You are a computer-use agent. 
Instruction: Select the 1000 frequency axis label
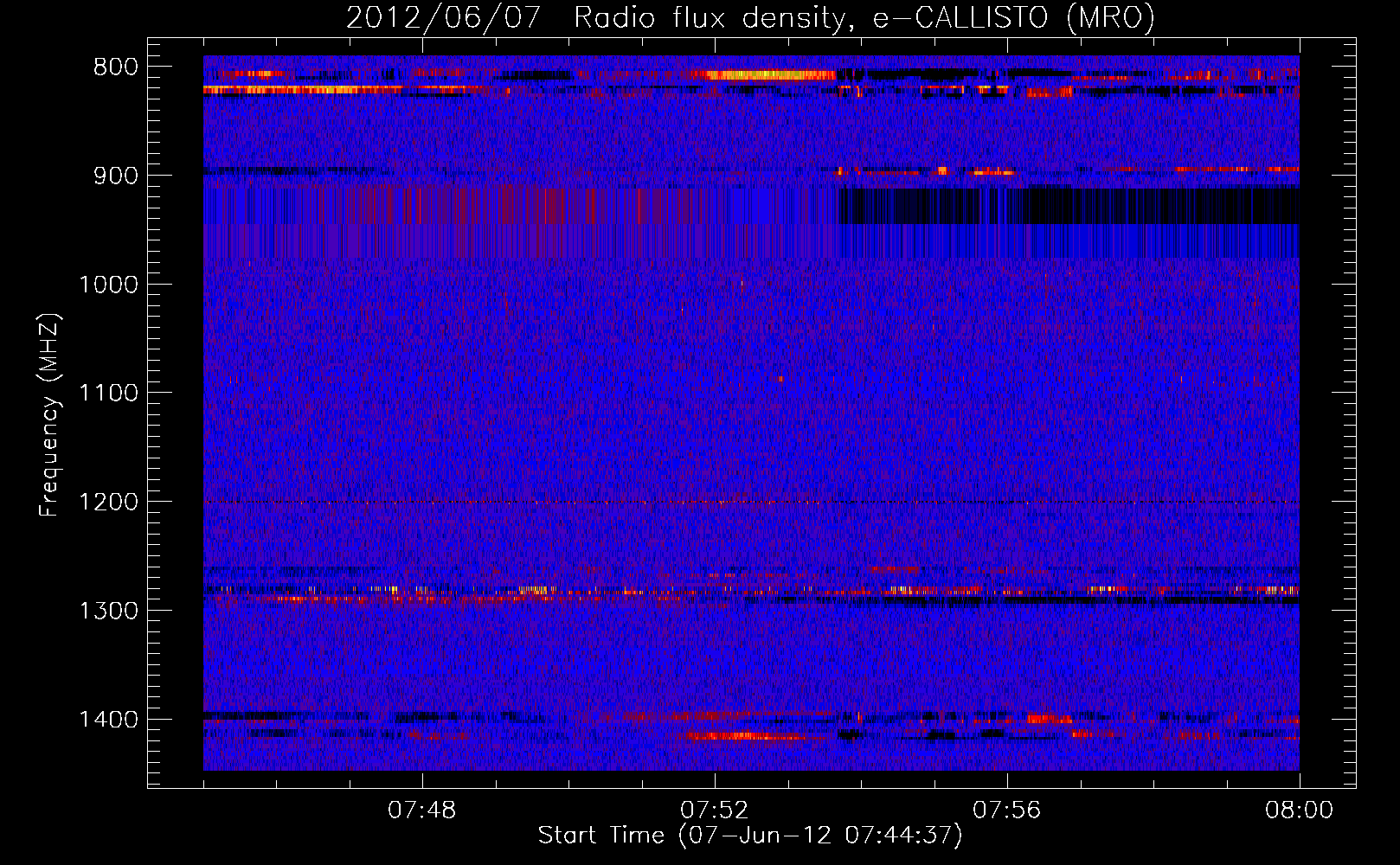pyautogui.click(x=108, y=285)
